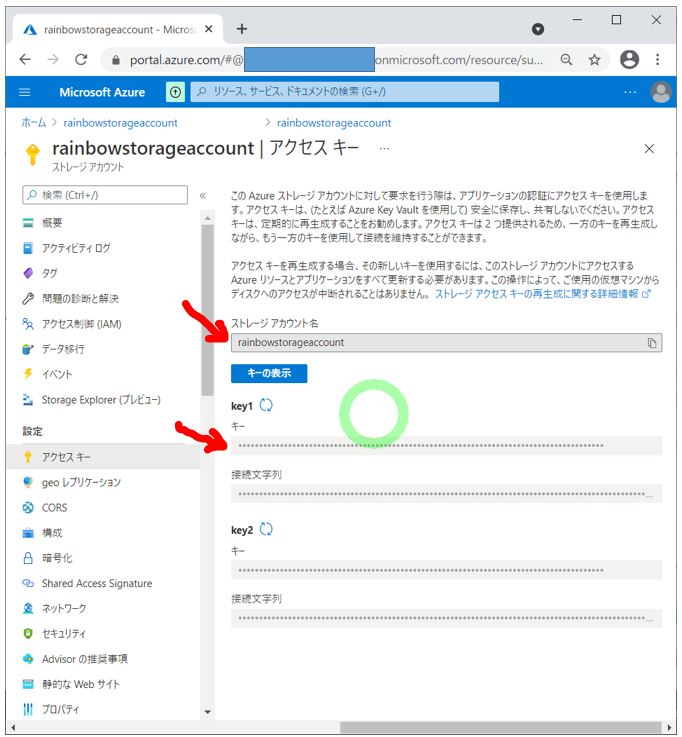Open a new browser tab with plus
Viewport: 682px width, 737px height.
pos(242,29)
